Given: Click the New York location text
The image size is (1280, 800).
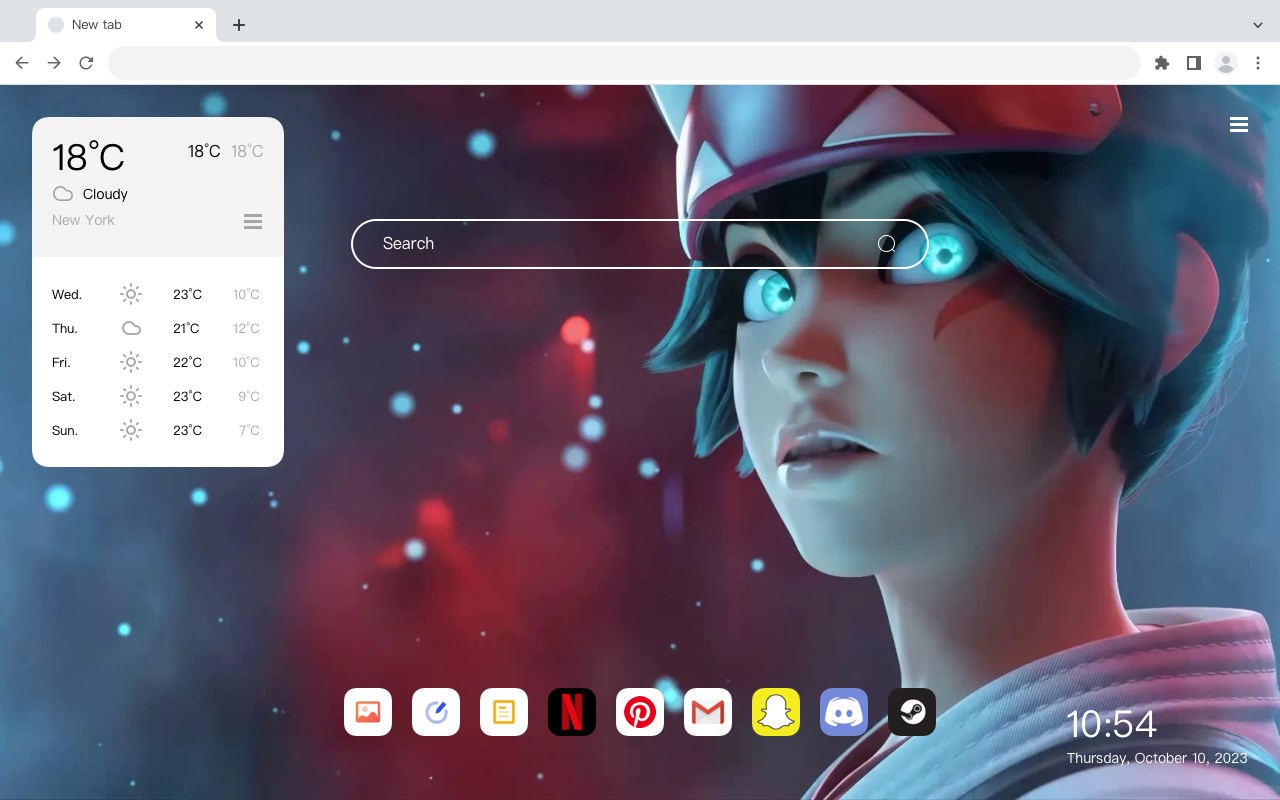Looking at the screenshot, I should point(83,220).
